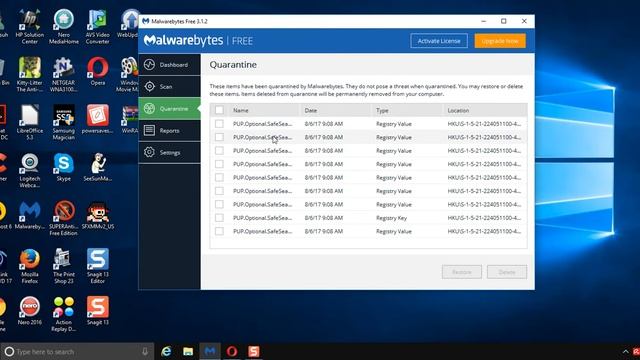Select Action Replay desktop icon
This screenshot has width=640, height=360.
tap(64, 314)
